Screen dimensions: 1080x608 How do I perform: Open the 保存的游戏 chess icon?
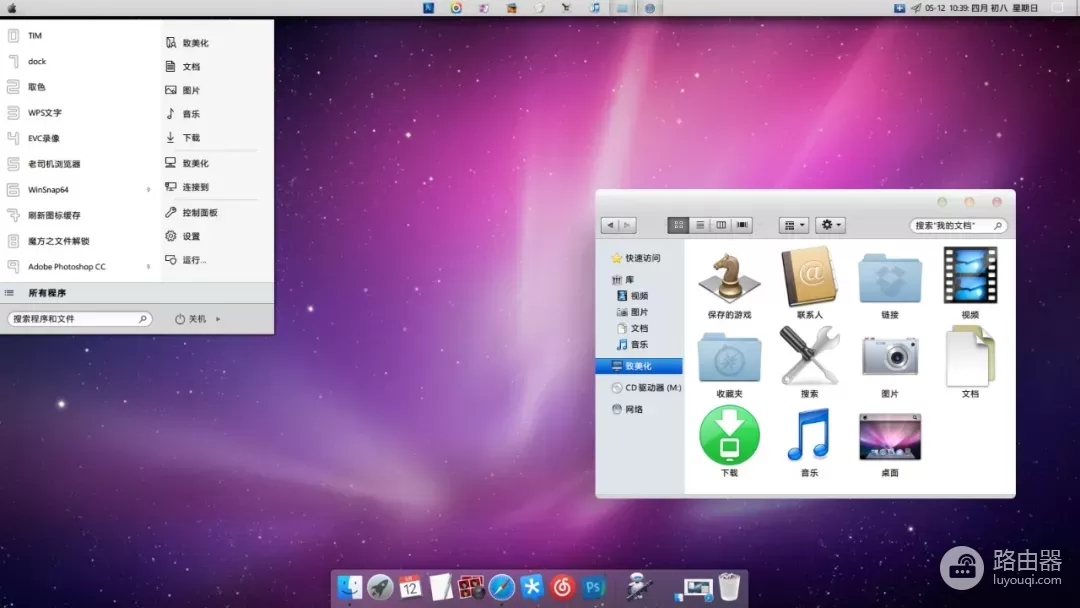729,277
